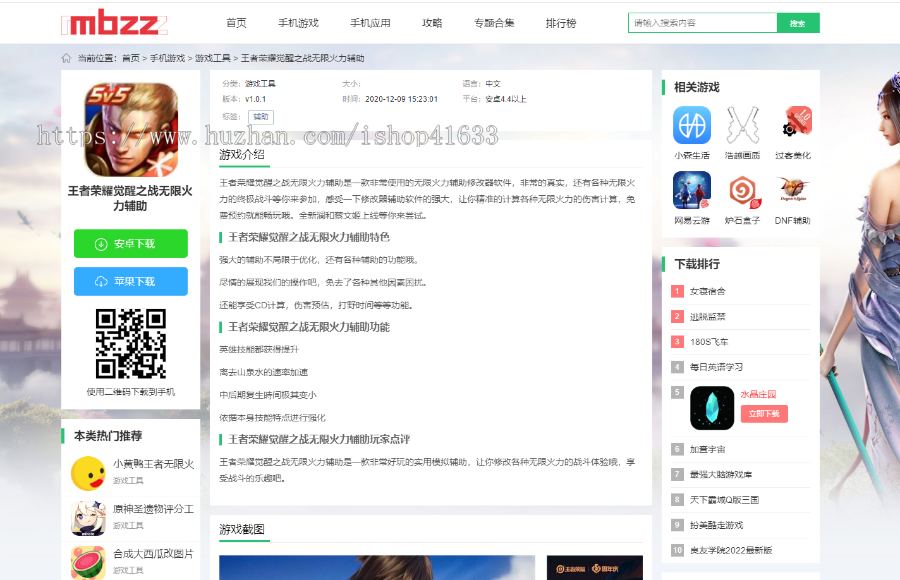
Task: Click the 苹果下载 blue button
Action: [131, 281]
